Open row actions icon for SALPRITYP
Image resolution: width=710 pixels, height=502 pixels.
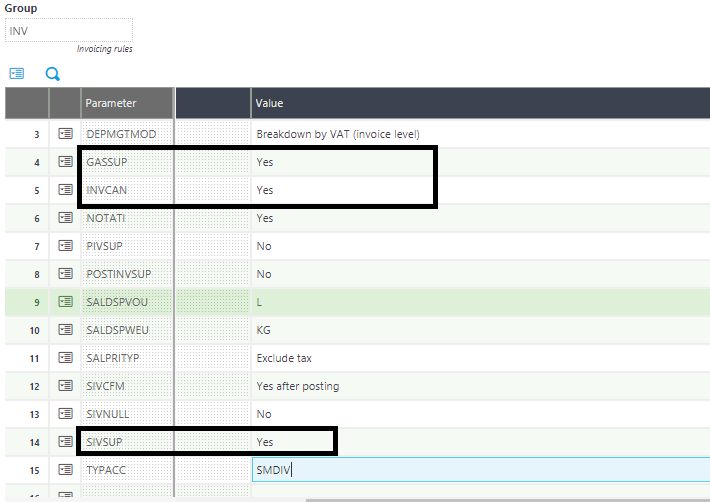[x=66, y=358]
